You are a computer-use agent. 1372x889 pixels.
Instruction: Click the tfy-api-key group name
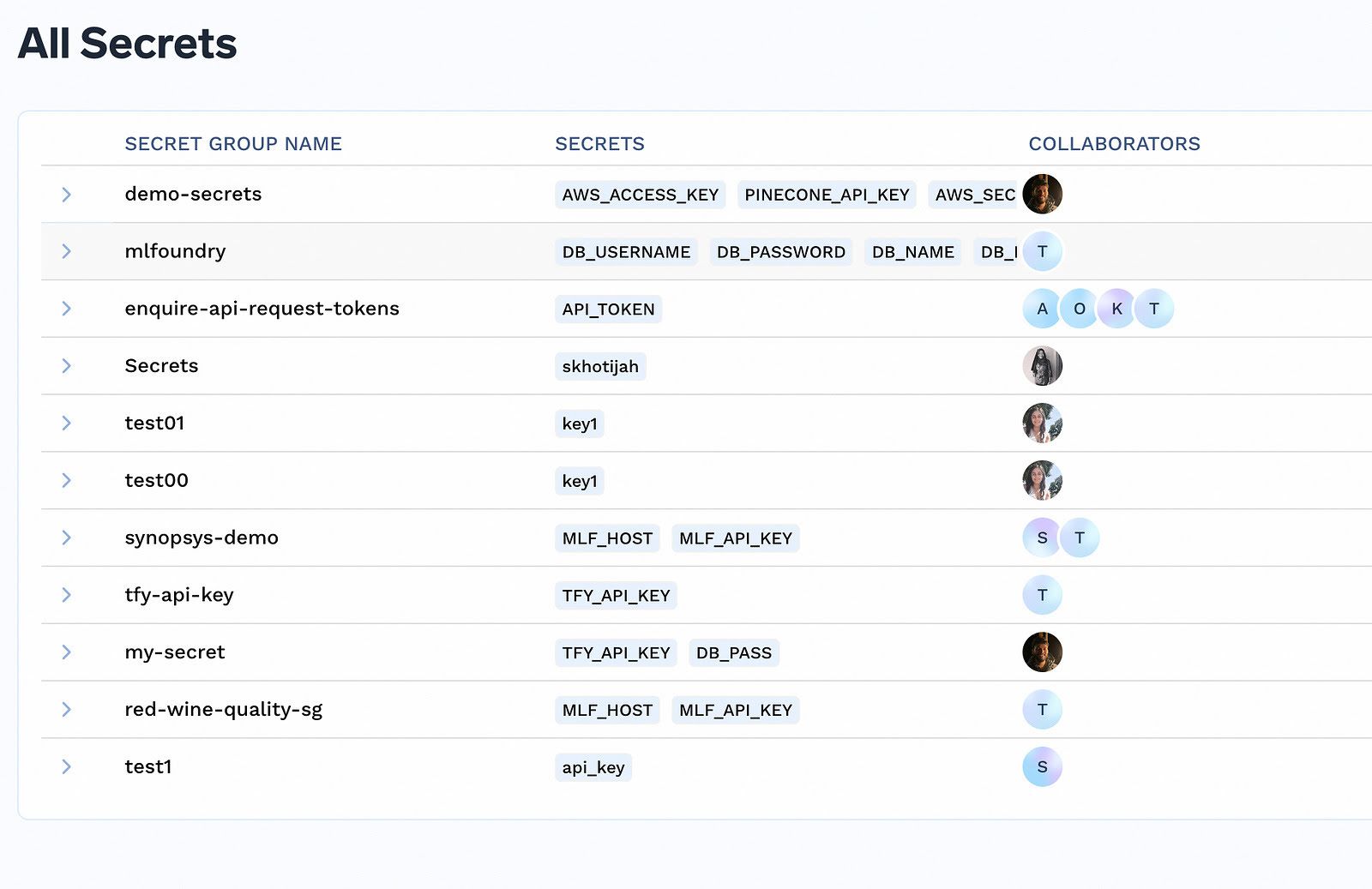coord(178,595)
